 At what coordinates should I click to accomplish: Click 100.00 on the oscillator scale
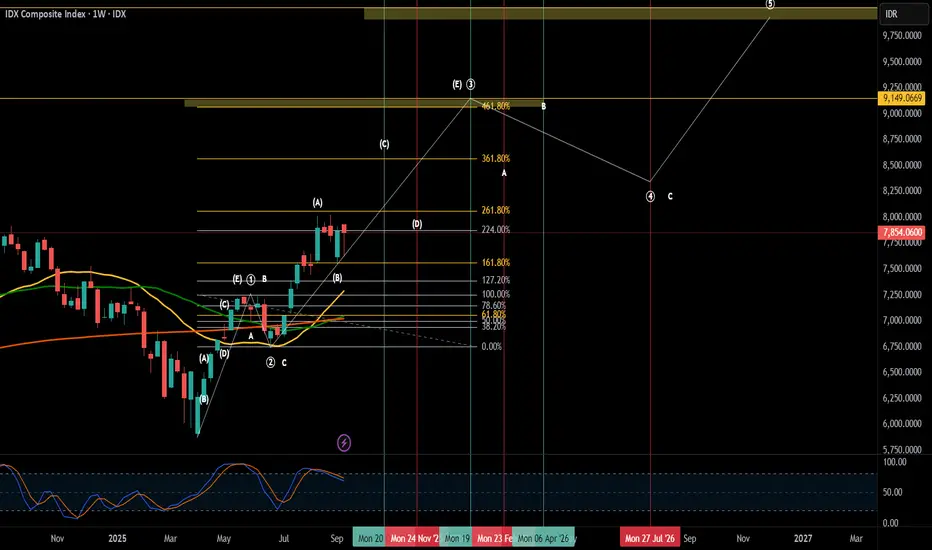click(895, 461)
